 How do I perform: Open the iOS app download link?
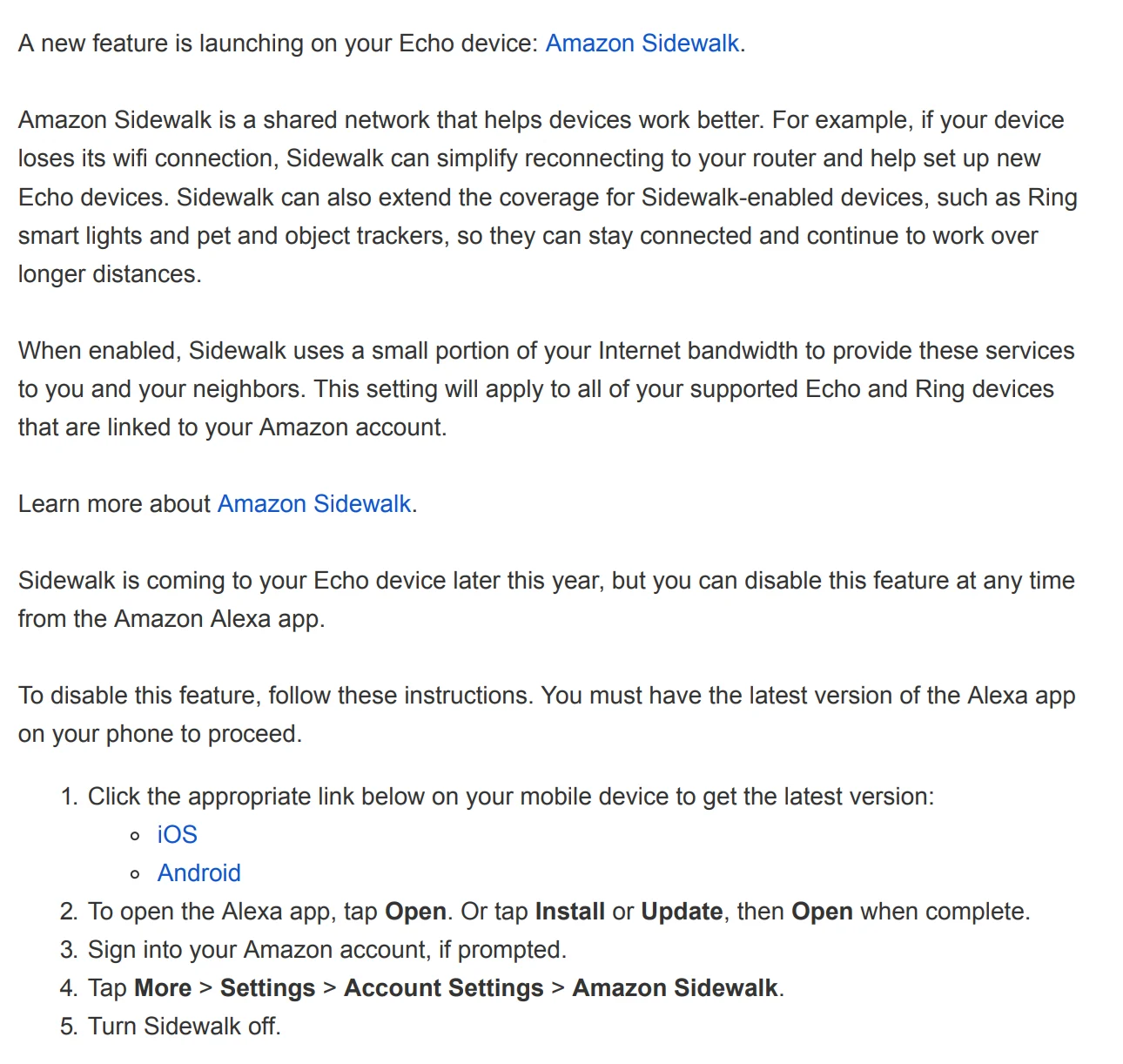point(178,834)
